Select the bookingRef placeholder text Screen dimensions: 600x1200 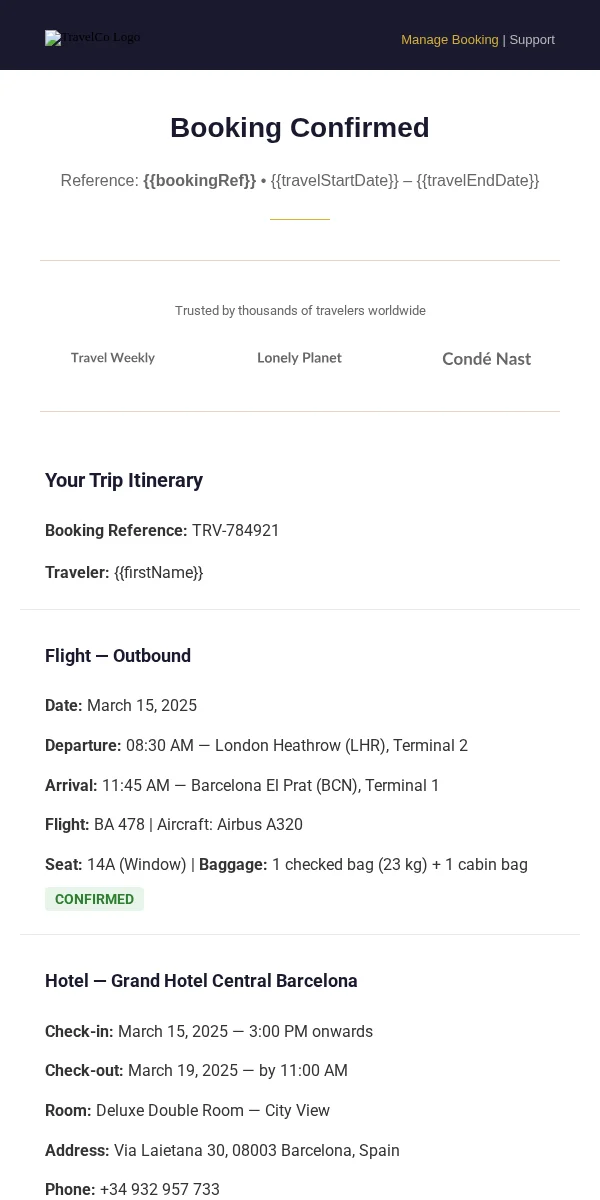coord(200,181)
